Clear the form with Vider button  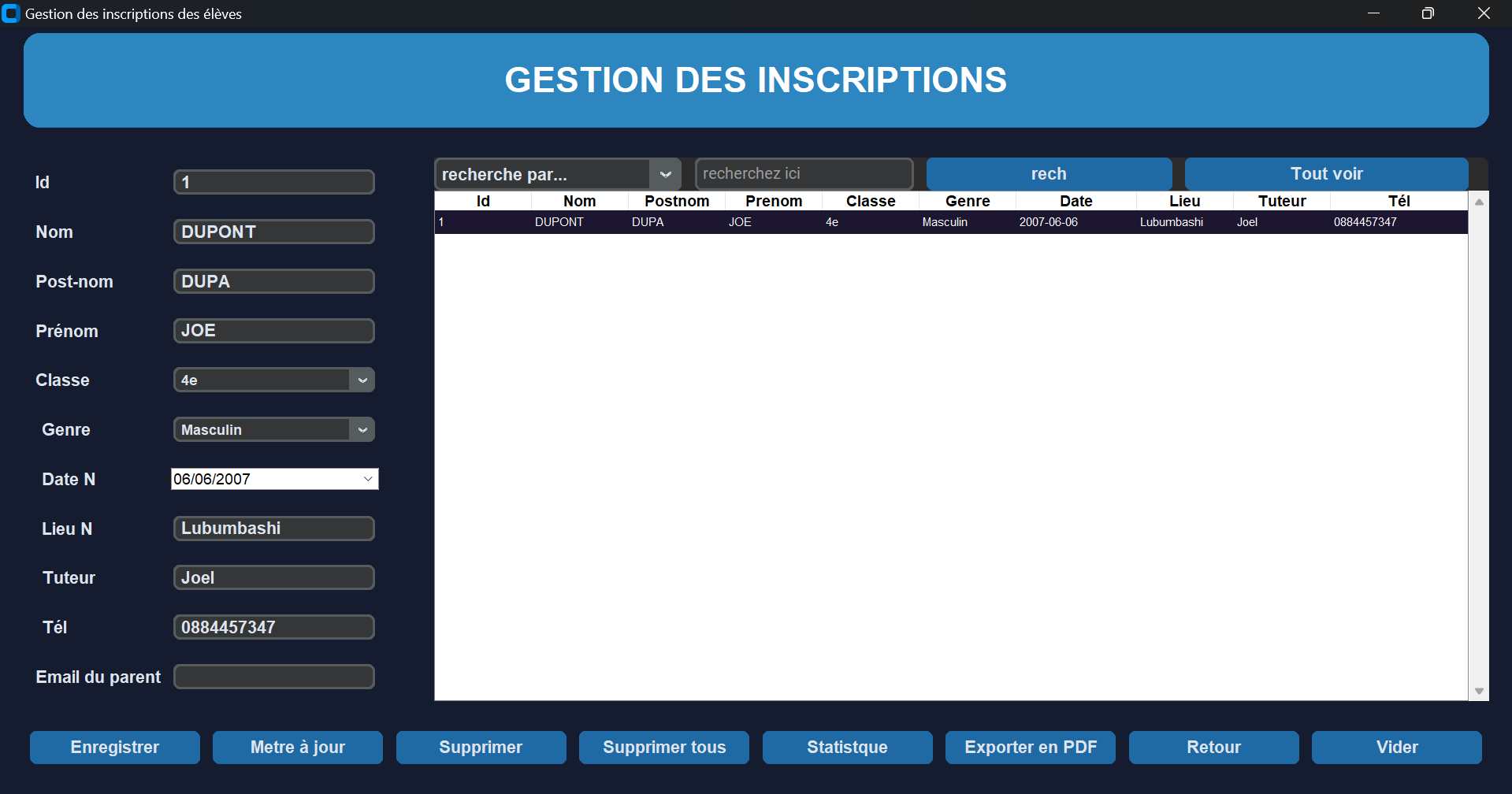(x=1396, y=747)
